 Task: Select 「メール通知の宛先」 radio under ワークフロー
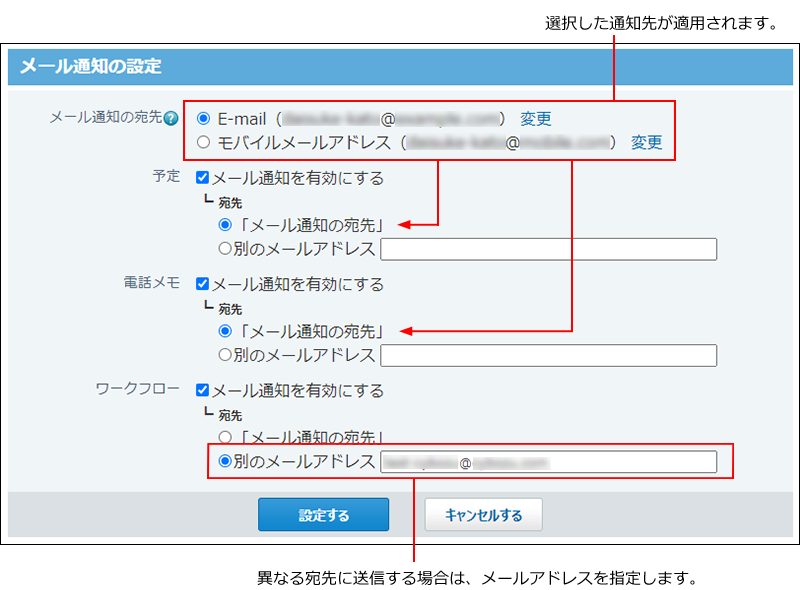pos(224,437)
